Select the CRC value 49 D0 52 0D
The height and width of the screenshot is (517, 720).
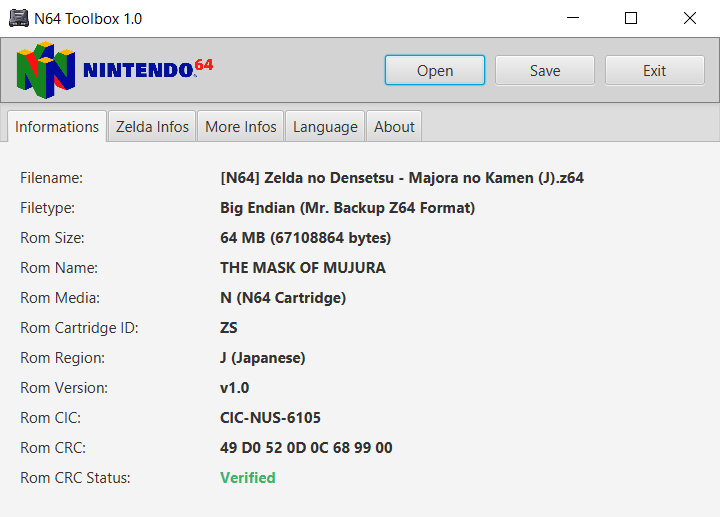pos(306,448)
